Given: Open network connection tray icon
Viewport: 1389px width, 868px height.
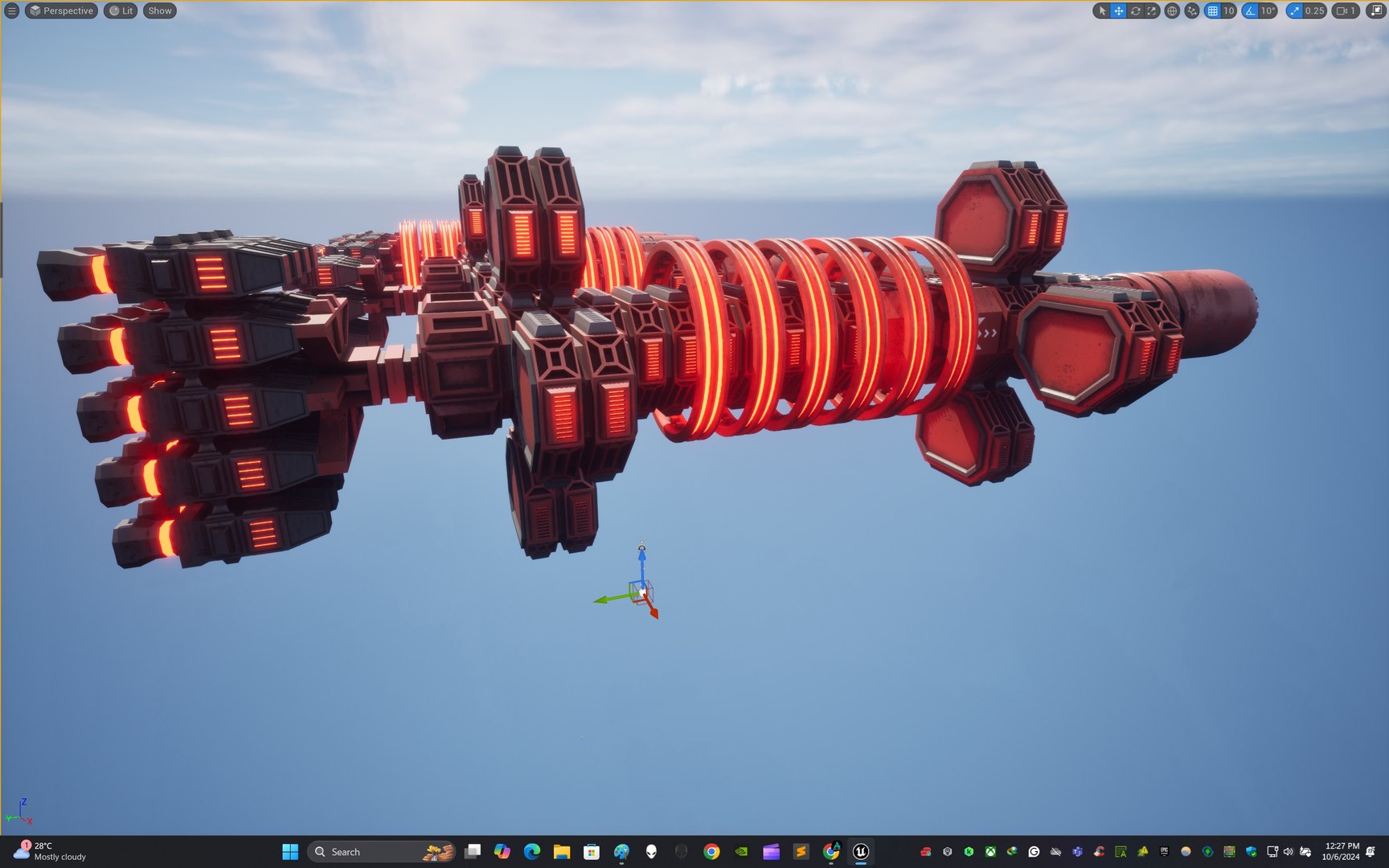Looking at the screenshot, I should point(1272,851).
